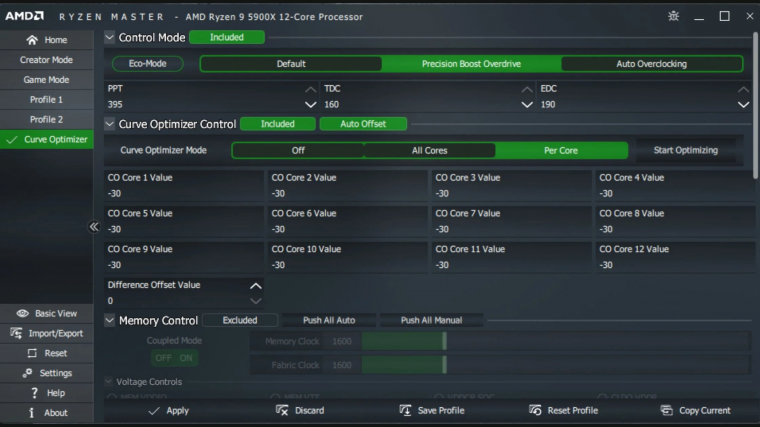Click Push All Manual

[431, 320]
